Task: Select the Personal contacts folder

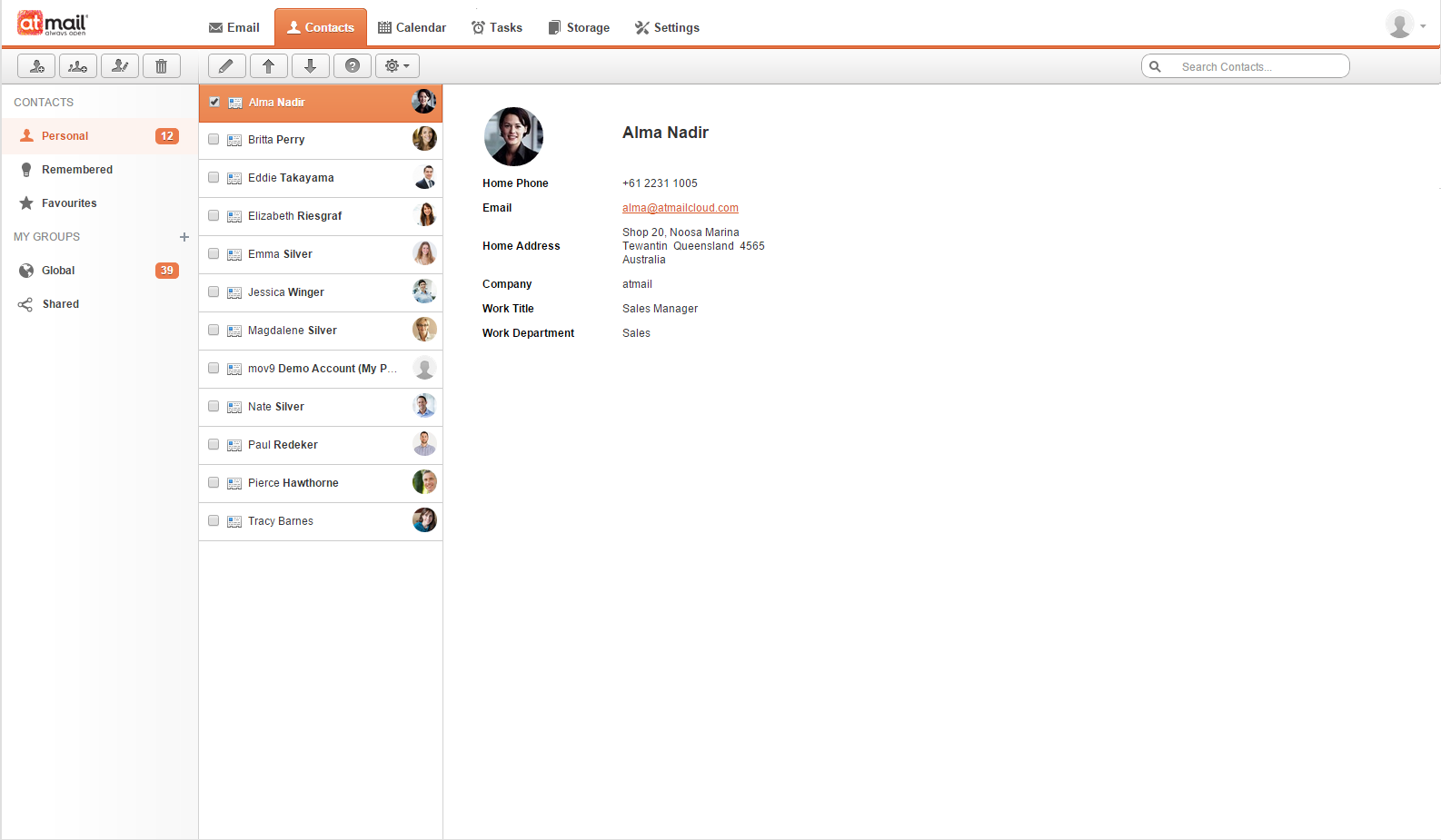Action: 99,136
